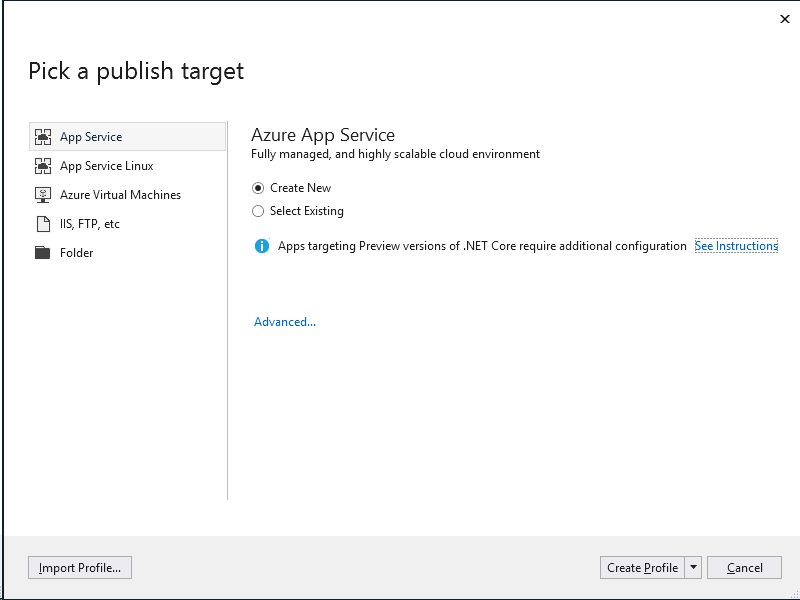Close the publish target dialog
Image resolution: width=800 pixels, height=600 pixels.
[x=785, y=19]
